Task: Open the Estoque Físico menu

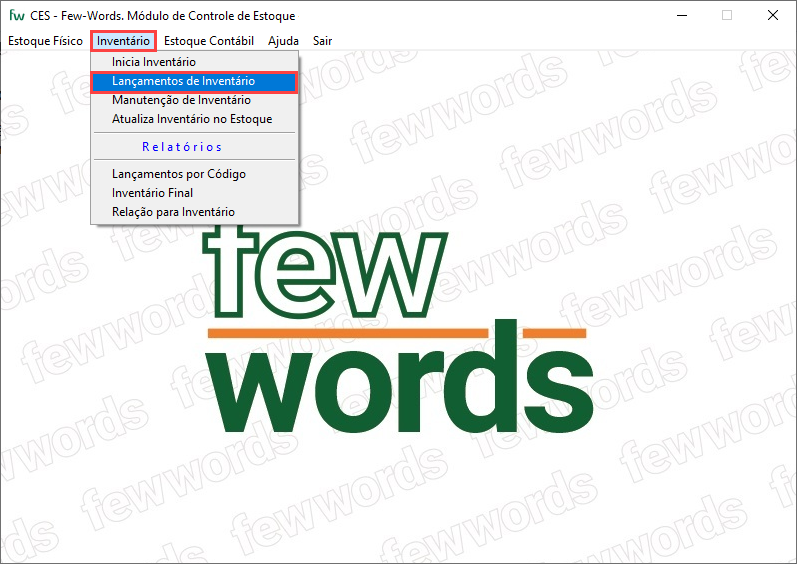Action: [45, 41]
